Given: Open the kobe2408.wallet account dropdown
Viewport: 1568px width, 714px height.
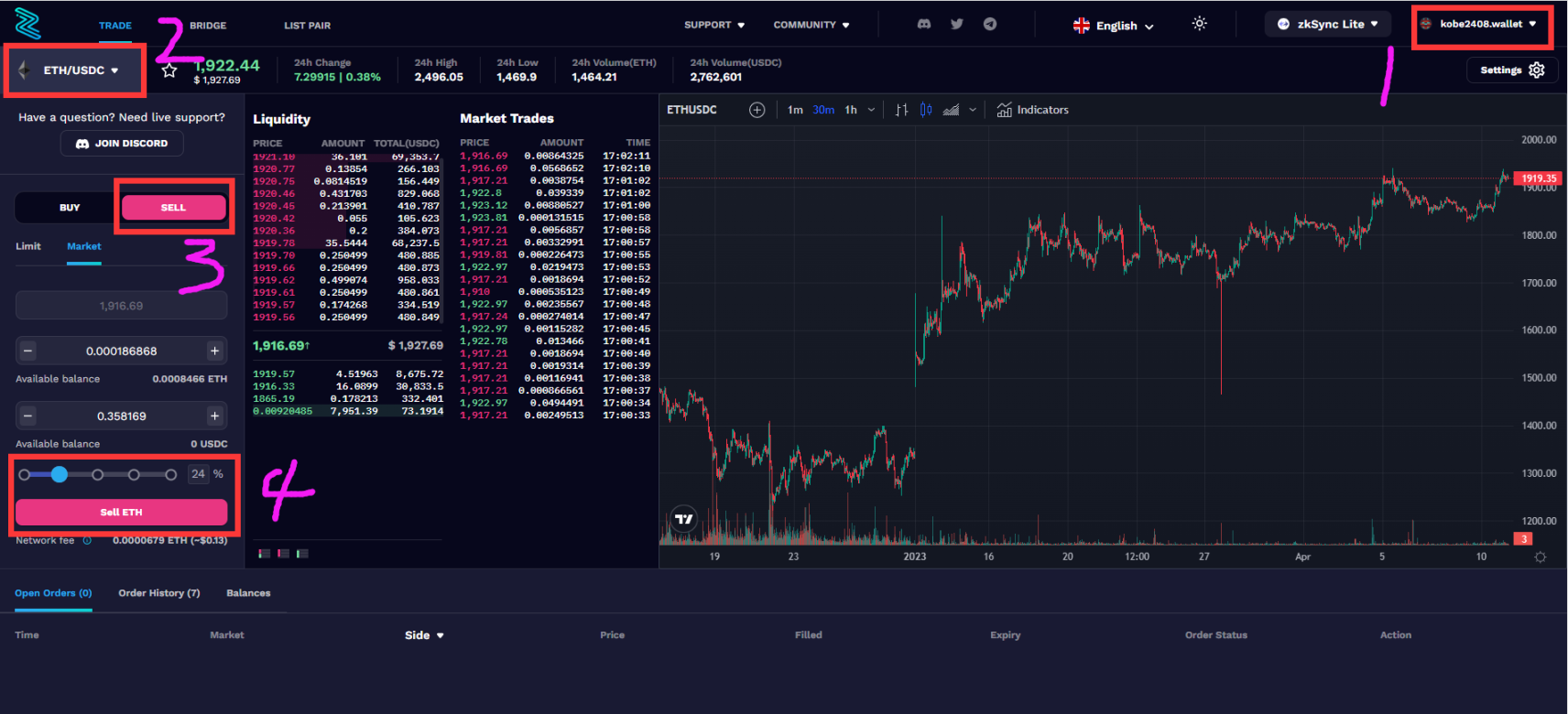Looking at the screenshot, I should pyautogui.click(x=1481, y=24).
